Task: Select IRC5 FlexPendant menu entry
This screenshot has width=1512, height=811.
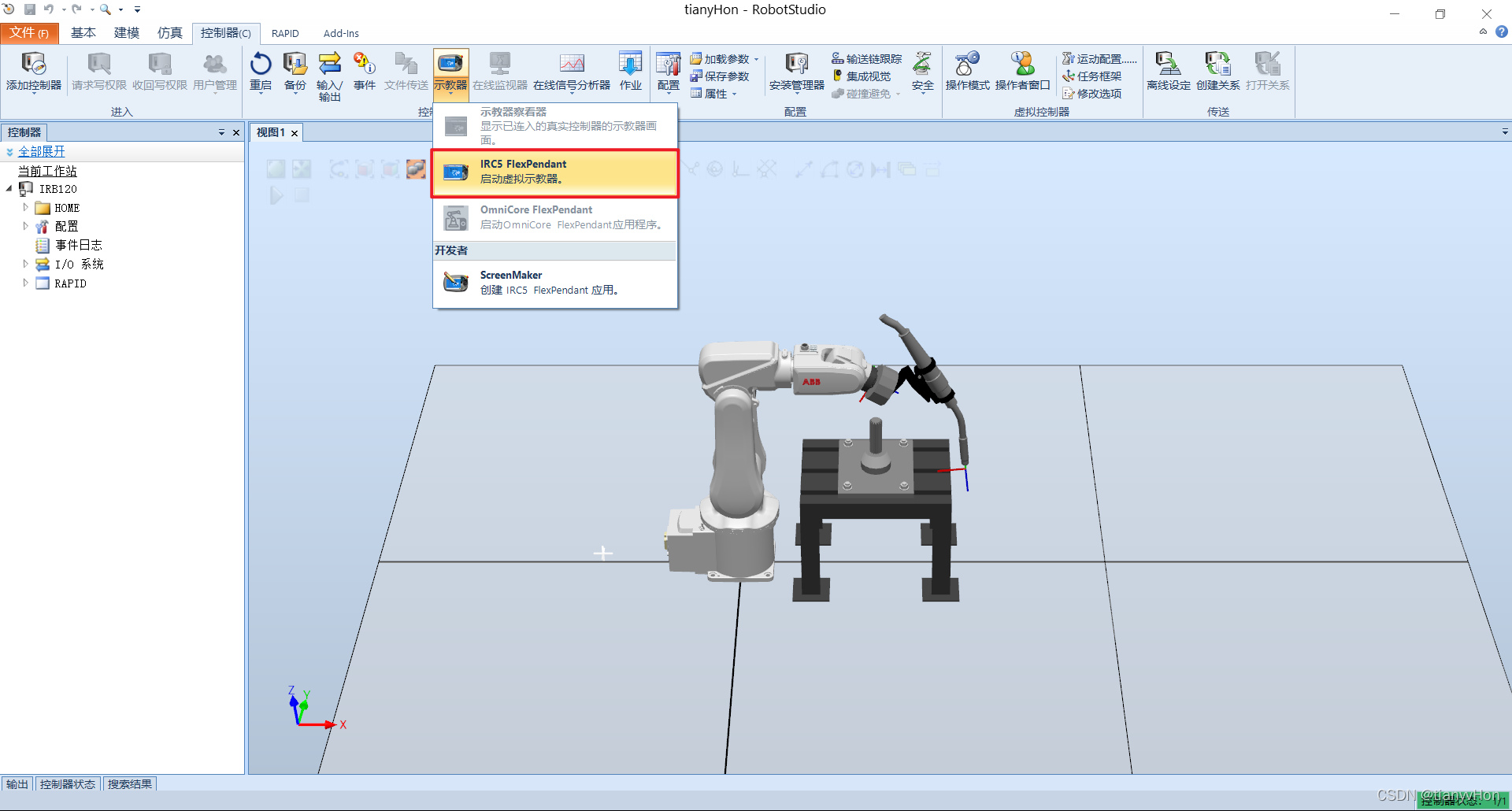Action: tap(554, 172)
